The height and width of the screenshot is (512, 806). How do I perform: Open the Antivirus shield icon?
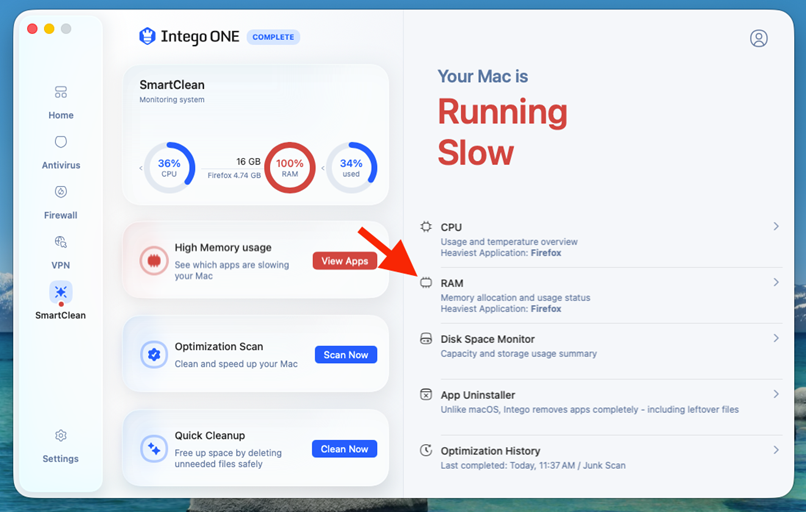(x=61, y=142)
